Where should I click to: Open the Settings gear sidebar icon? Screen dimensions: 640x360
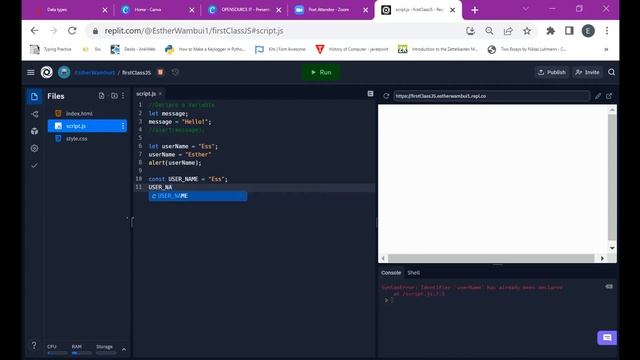(34, 148)
